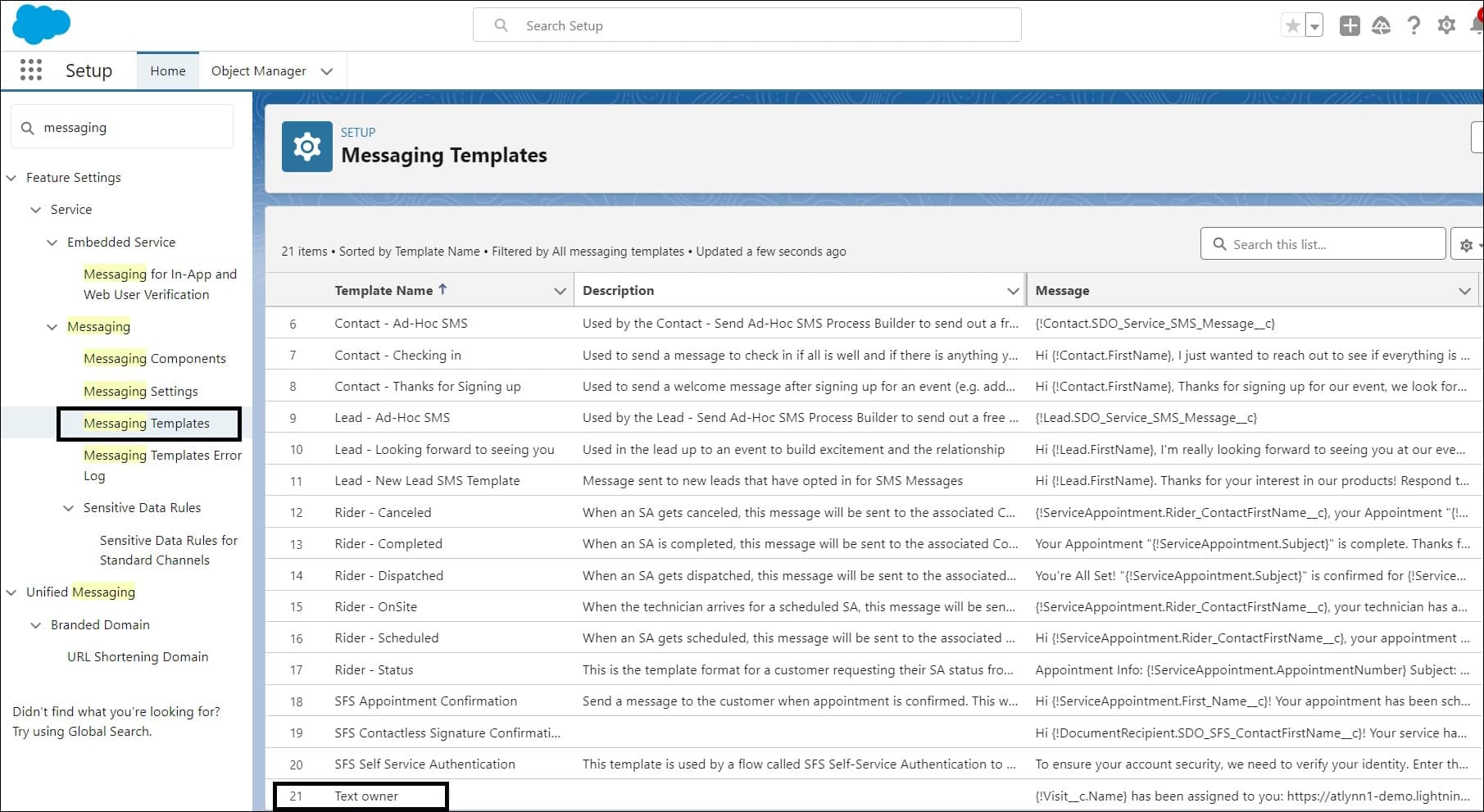Click the Search Setup field
The height and width of the screenshot is (812, 1484).
click(x=747, y=25)
